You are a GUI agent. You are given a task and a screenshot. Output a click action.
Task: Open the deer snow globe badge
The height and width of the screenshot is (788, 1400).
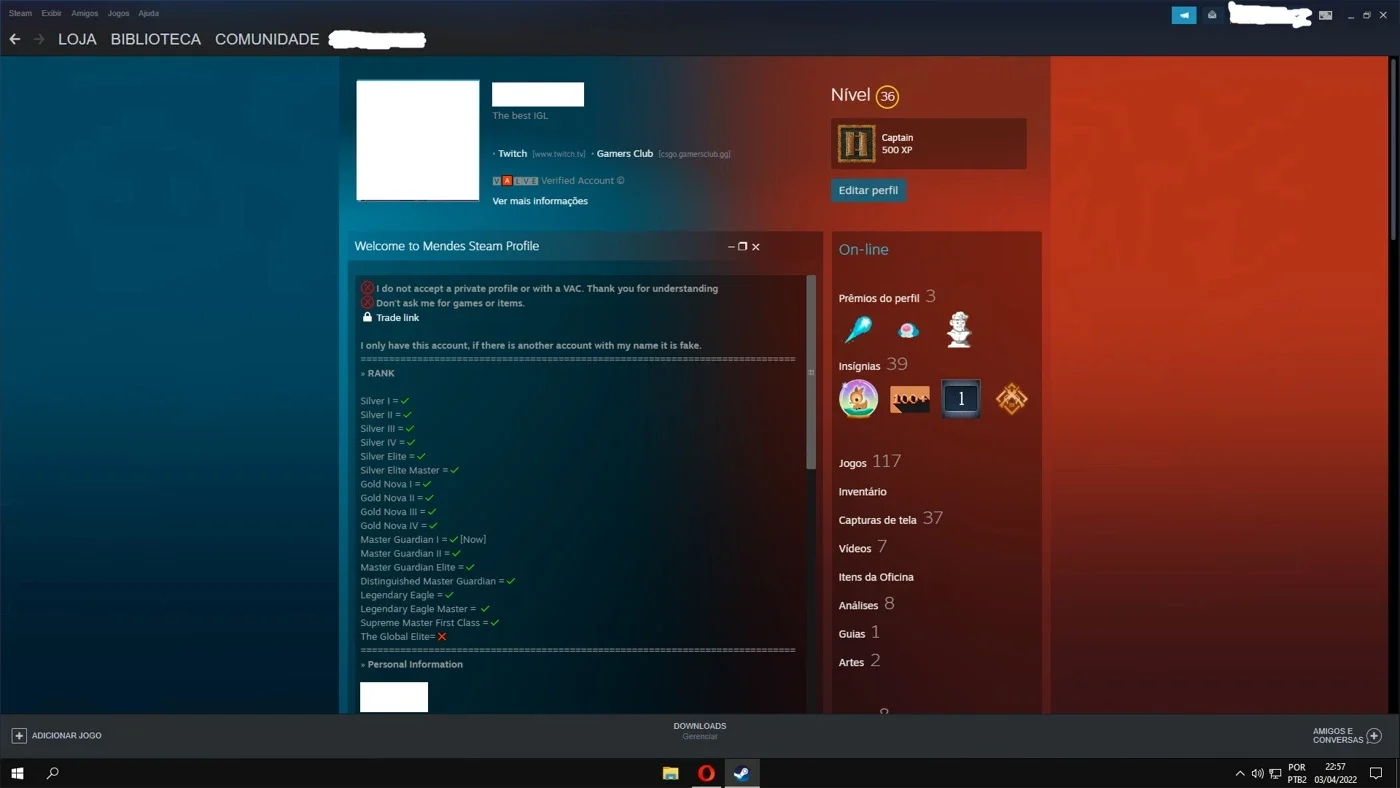(x=858, y=399)
